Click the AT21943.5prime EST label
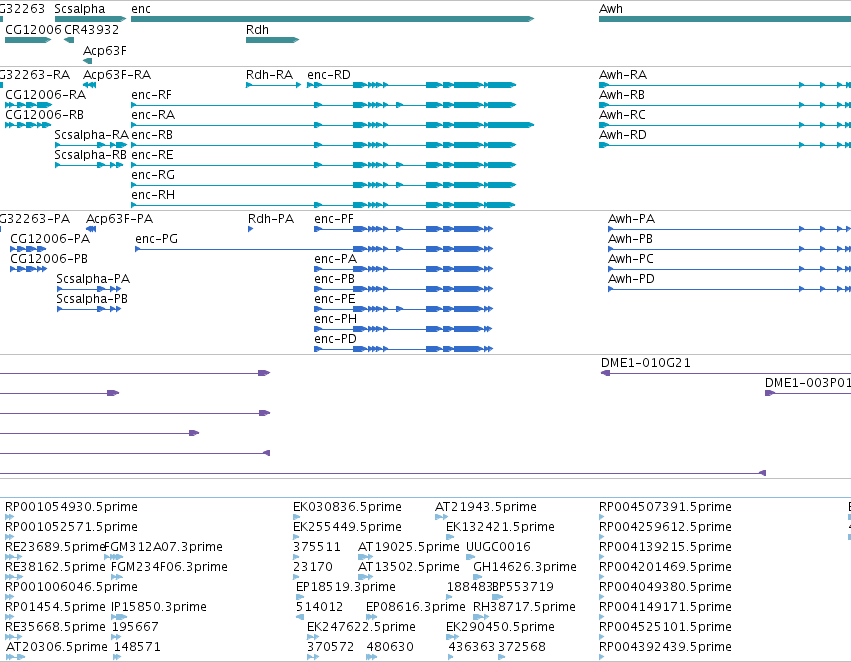This screenshot has width=851, height=662. (x=486, y=507)
